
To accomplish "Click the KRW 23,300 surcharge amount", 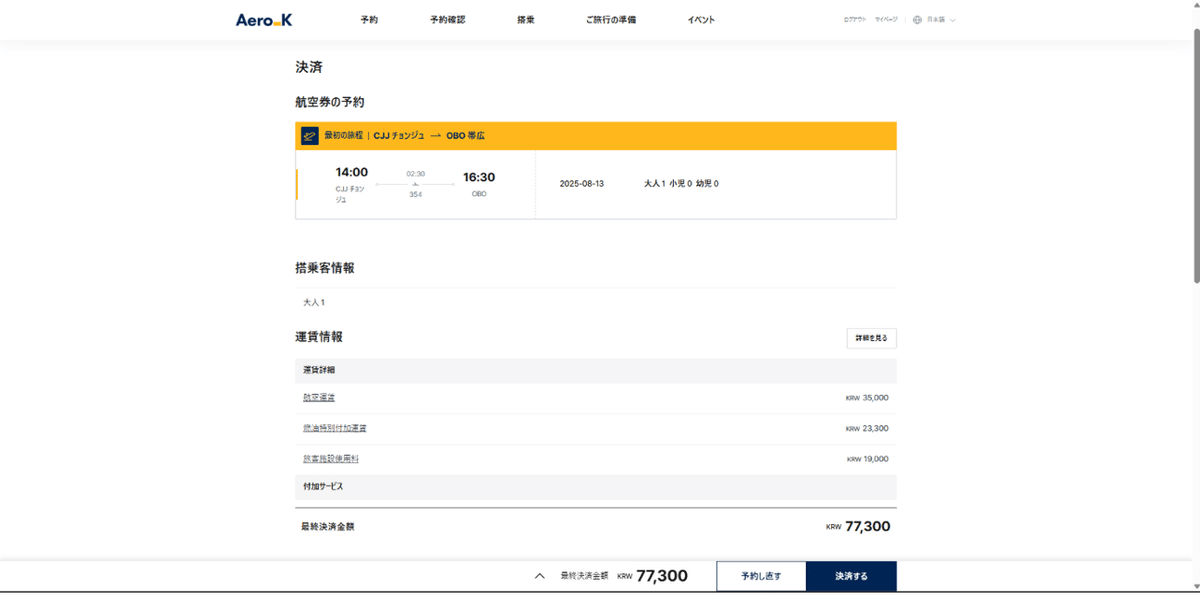I will pyautogui.click(x=867, y=428).
